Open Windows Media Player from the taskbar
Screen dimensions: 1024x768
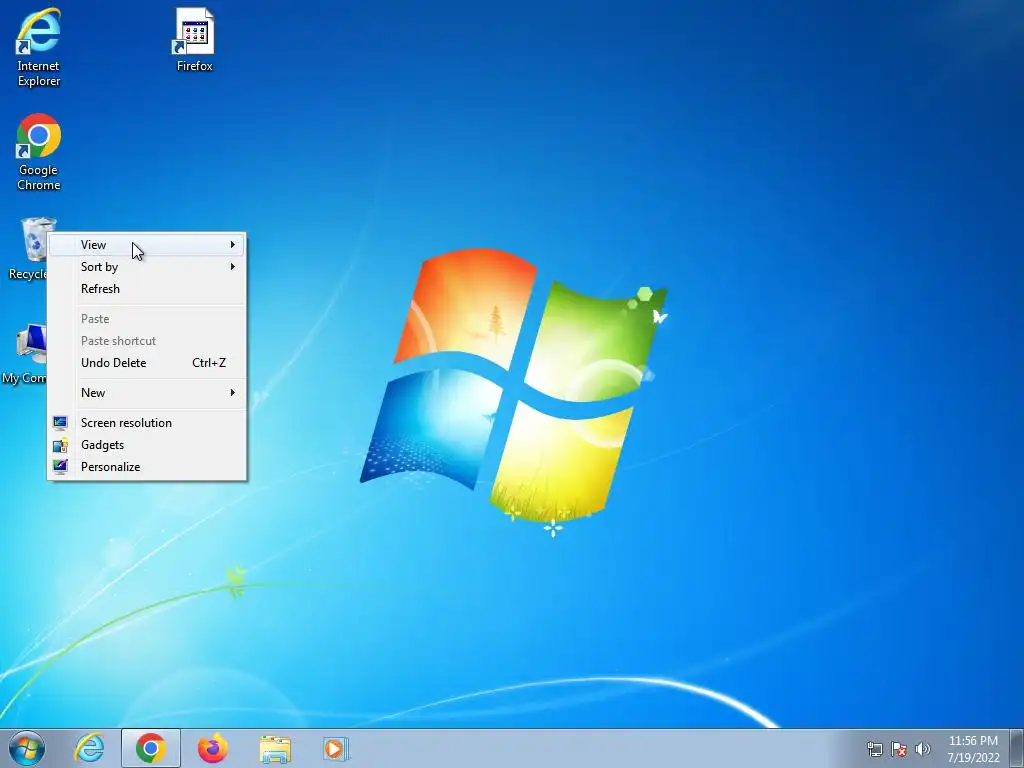pyautogui.click(x=336, y=748)
